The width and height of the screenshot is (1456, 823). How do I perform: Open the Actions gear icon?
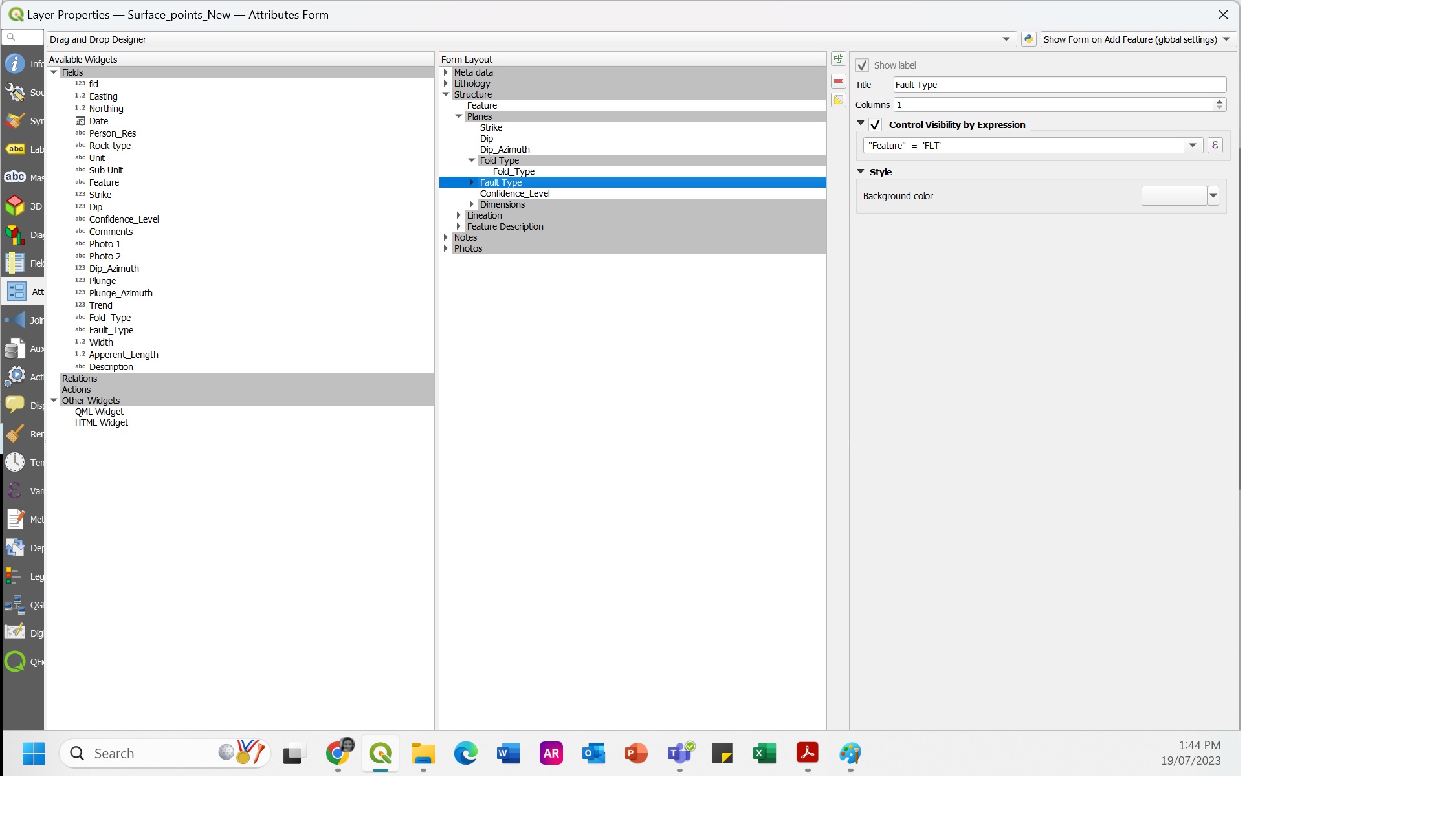15,377
